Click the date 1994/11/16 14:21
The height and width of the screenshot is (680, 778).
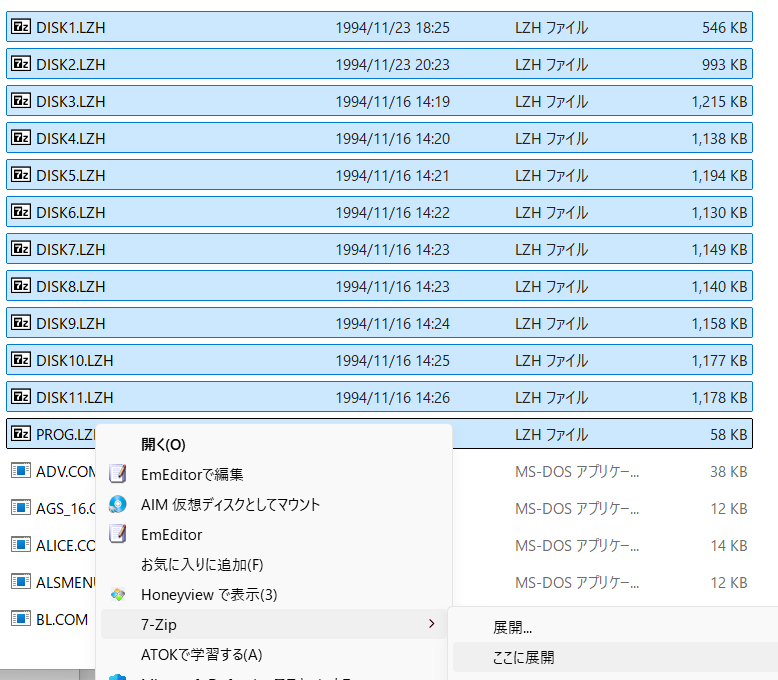pos(392,175)
